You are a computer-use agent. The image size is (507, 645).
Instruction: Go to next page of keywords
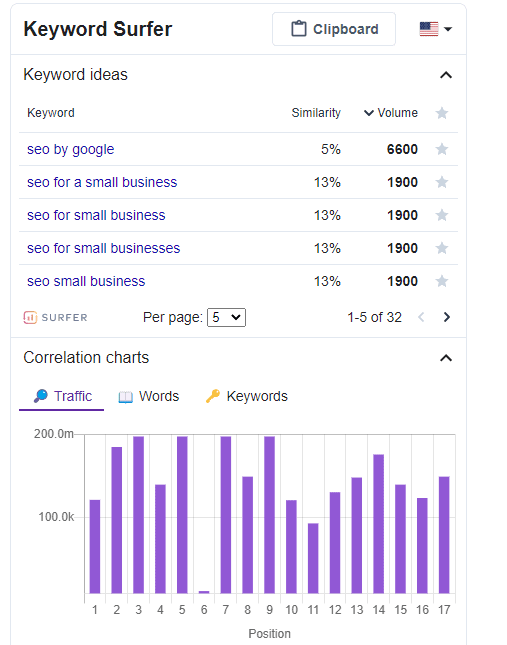coord(447,317)
